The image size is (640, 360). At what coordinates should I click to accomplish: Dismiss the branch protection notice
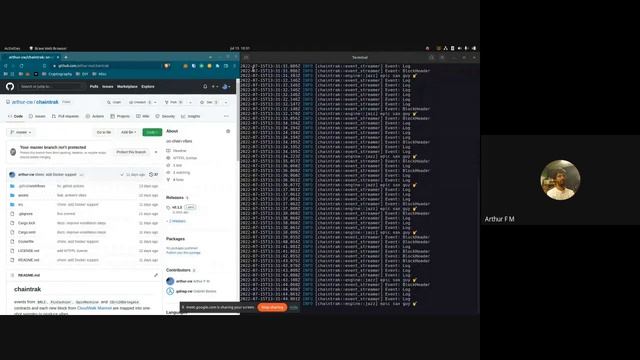tap(156, 152)
